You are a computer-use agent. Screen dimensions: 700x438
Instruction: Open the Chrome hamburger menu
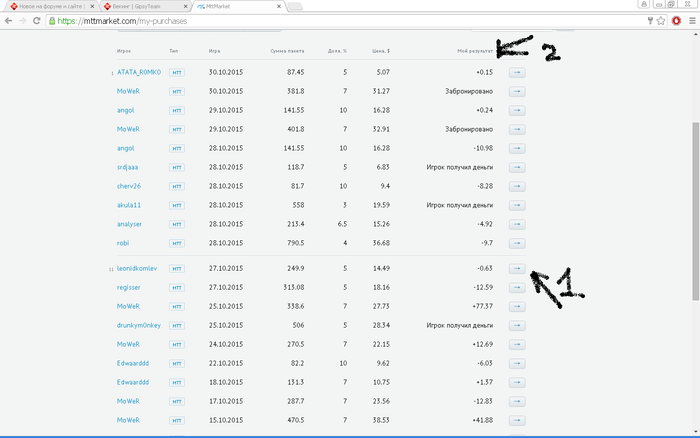692,21
